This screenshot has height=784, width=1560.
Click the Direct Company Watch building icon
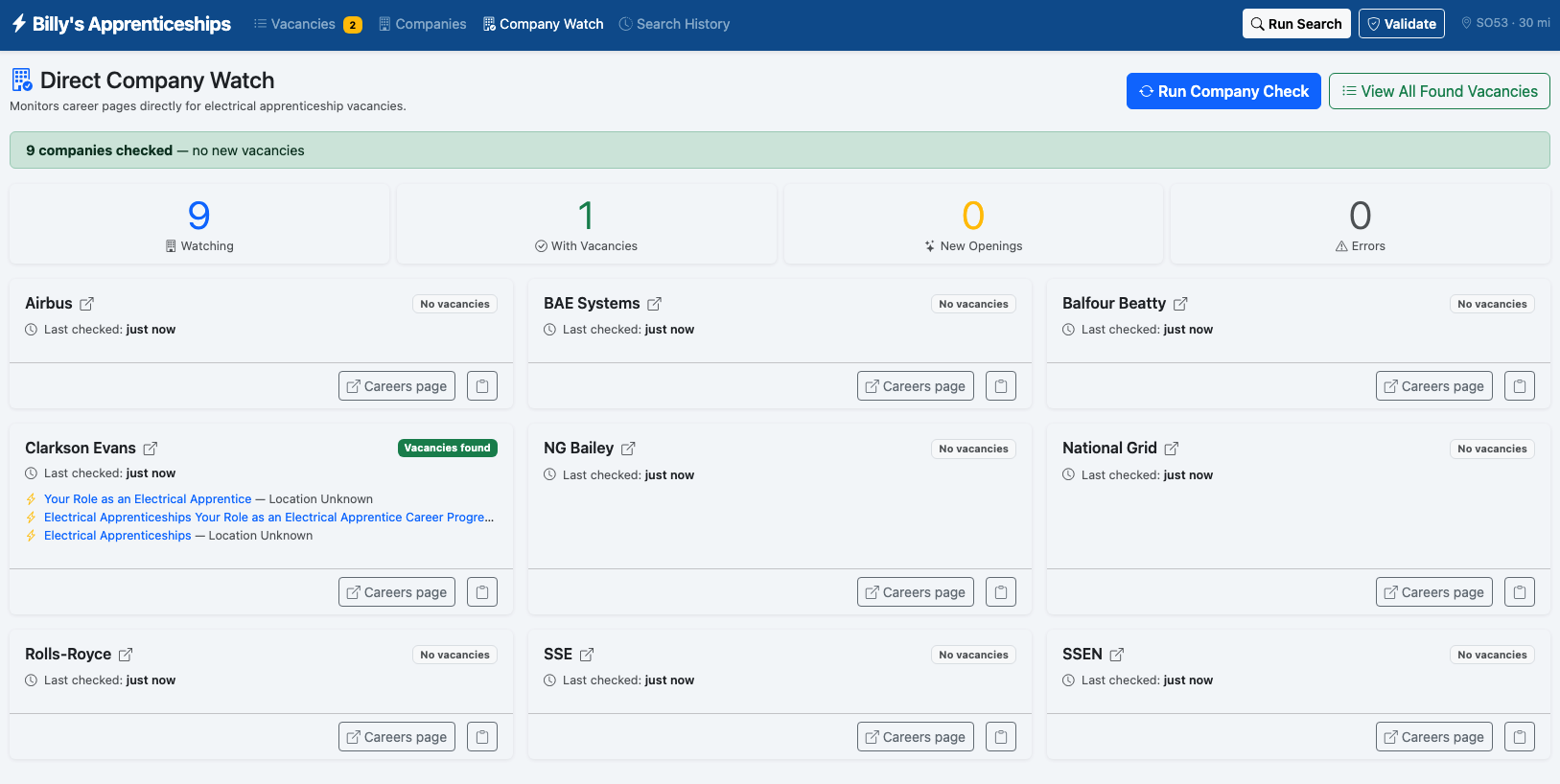click(x=21, y=80)
